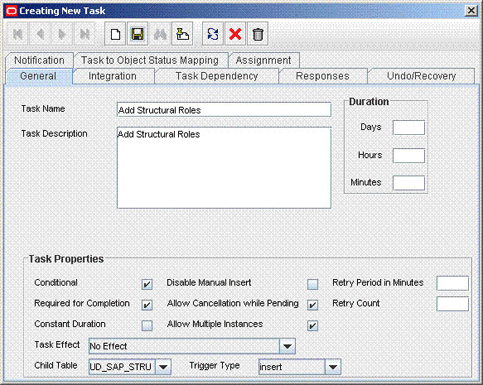Go to the previous record
The image size is (483, 385).
pos(40,34)
